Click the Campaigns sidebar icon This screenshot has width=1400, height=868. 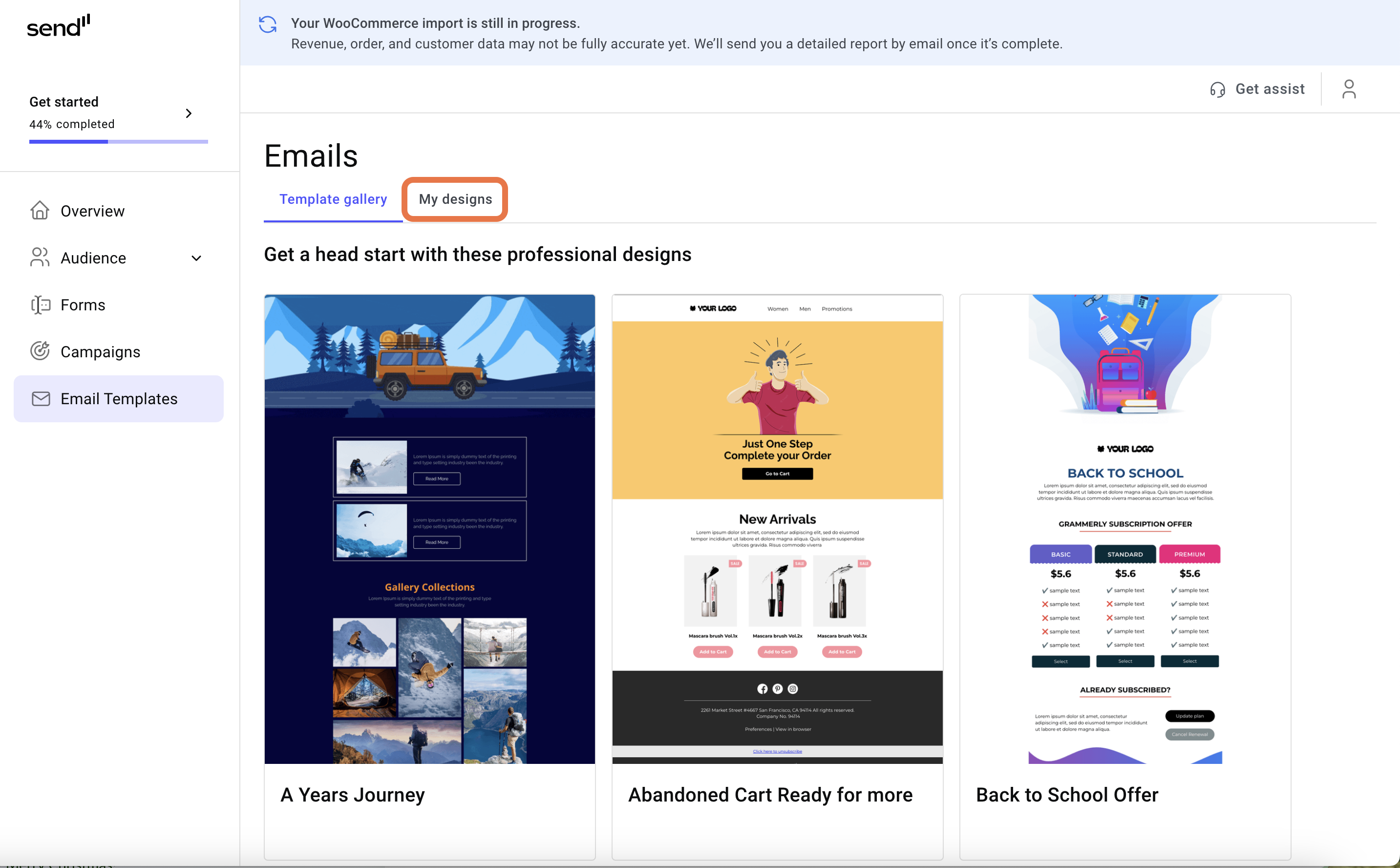(x=40, y=351)
